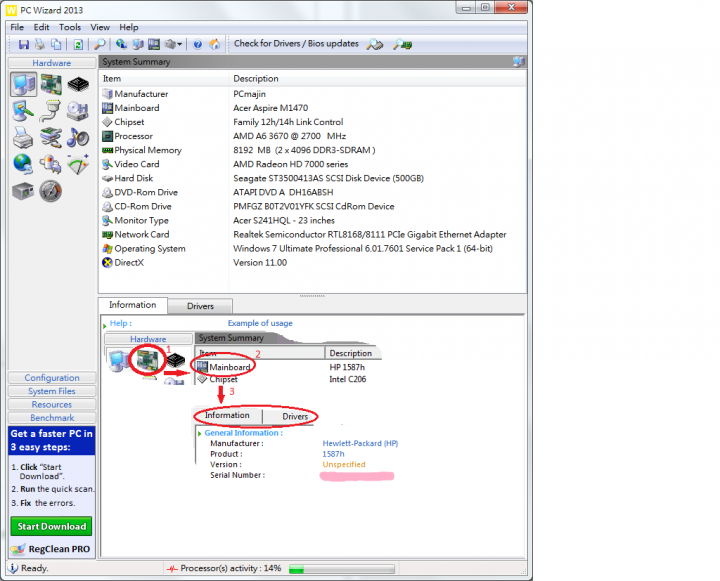Open the File menu

pos(17,27)
